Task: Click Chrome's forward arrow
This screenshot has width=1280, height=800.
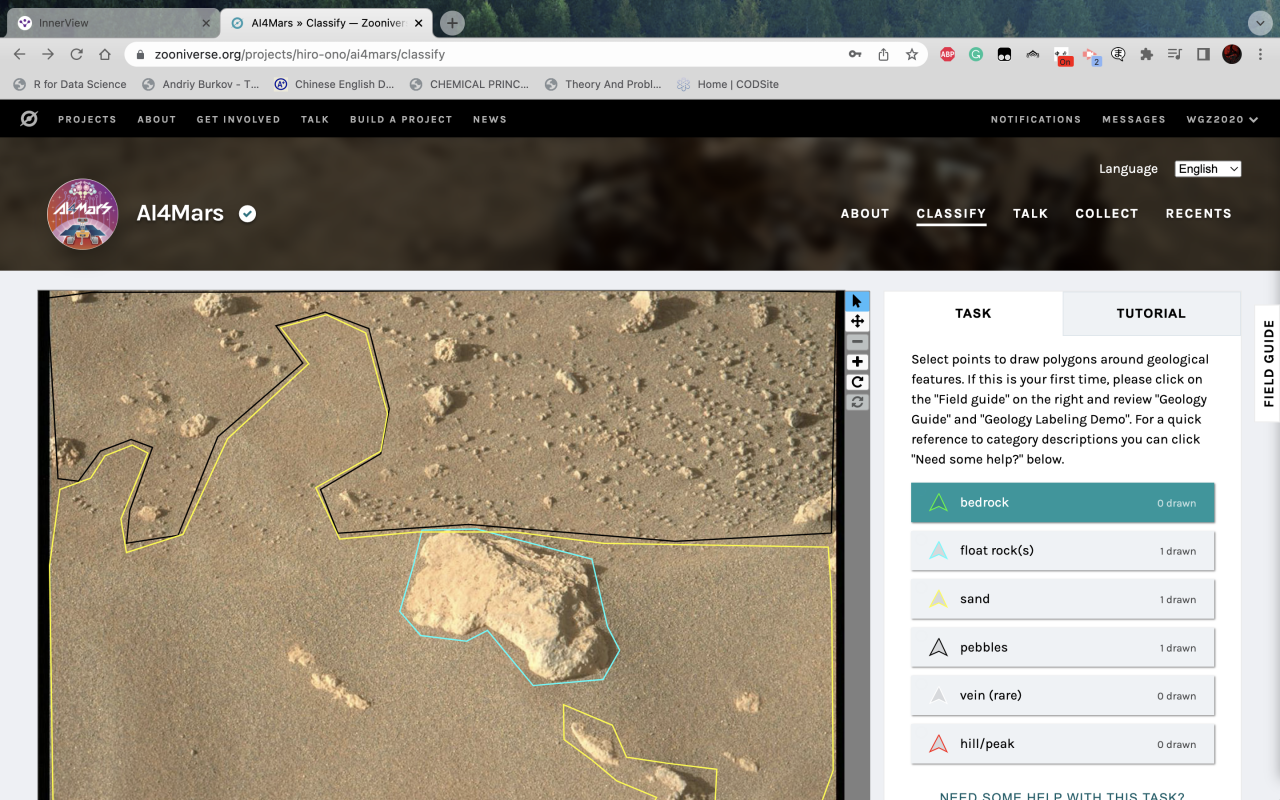Action: point(48,54)
